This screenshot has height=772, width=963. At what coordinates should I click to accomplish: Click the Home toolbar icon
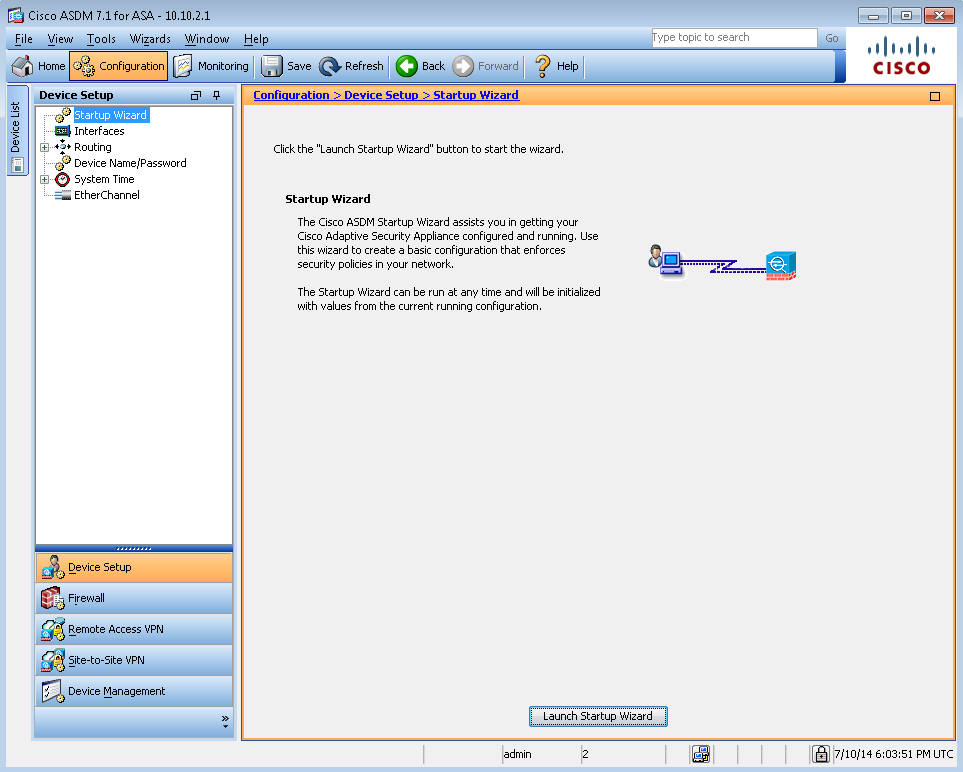click(23, 66)
